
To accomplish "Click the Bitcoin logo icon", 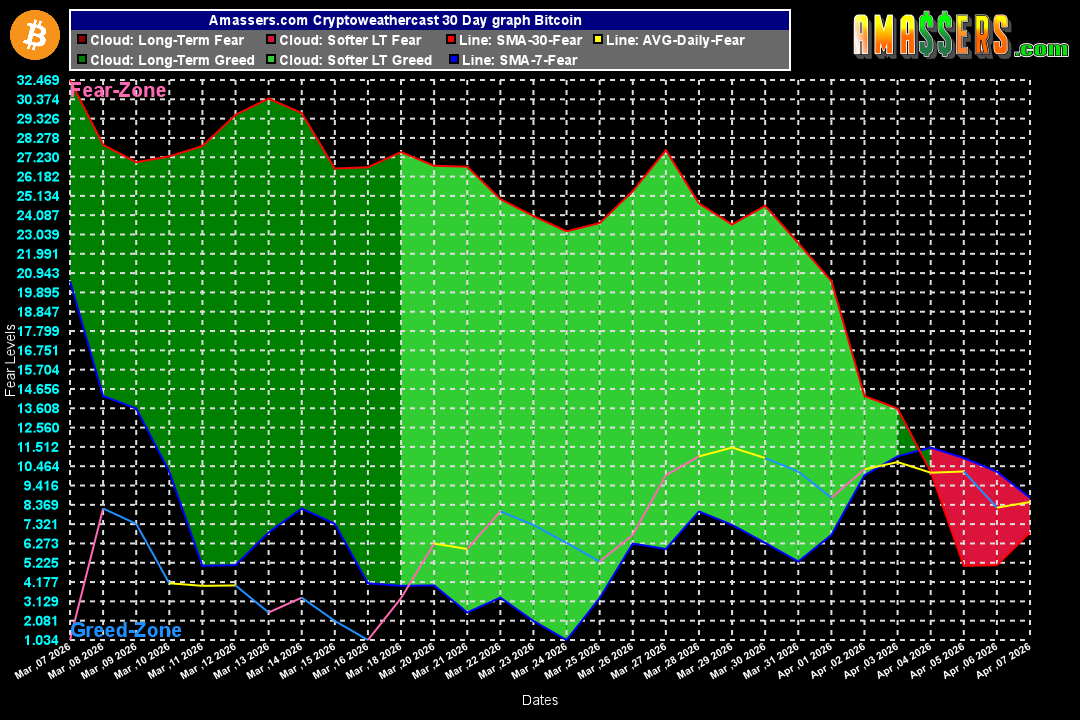I will [35, 35].
